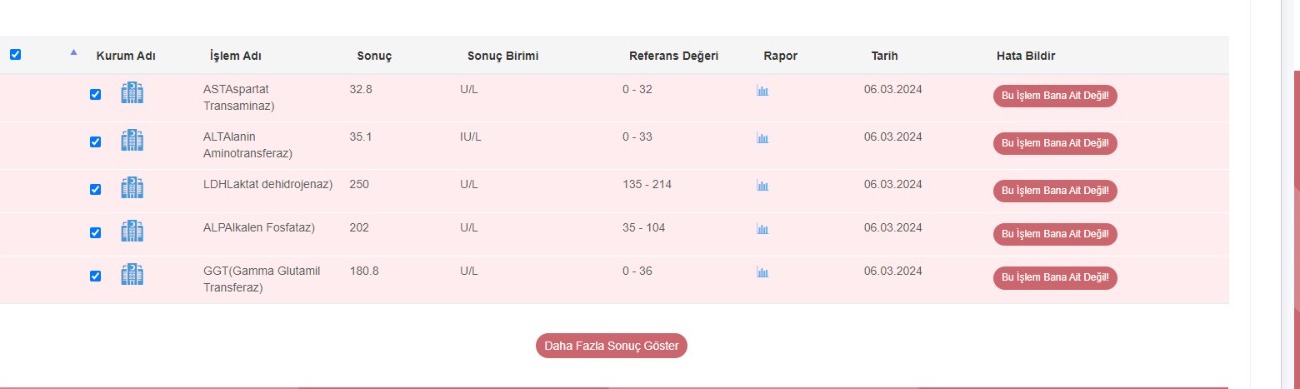Sort by the İşlem Adı column header

coord(236,56)
